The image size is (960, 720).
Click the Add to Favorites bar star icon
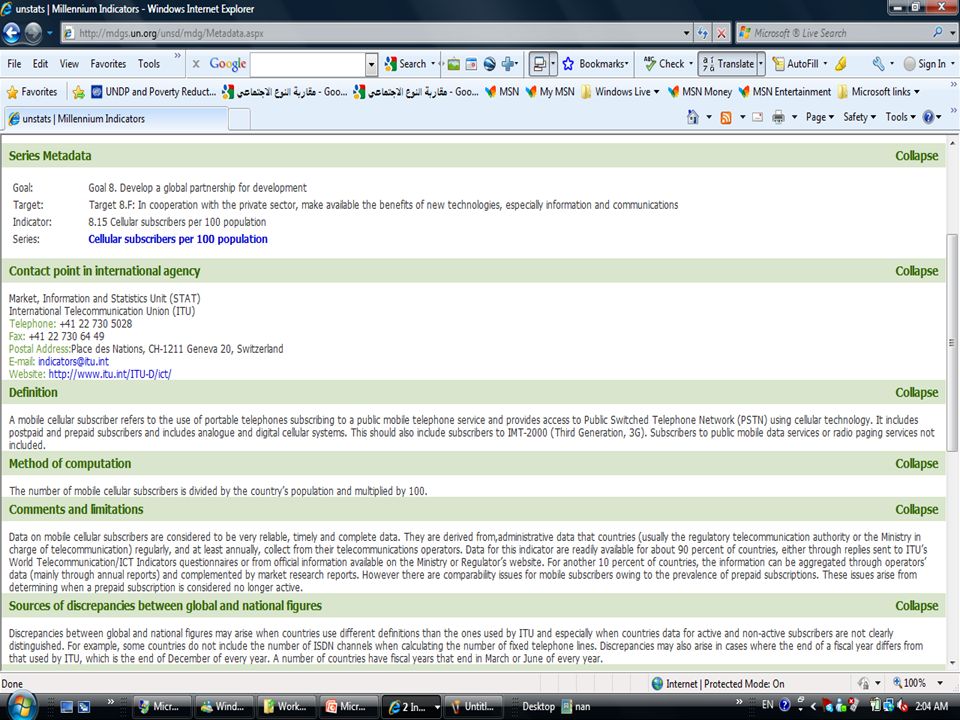click(x=78, y=92)
